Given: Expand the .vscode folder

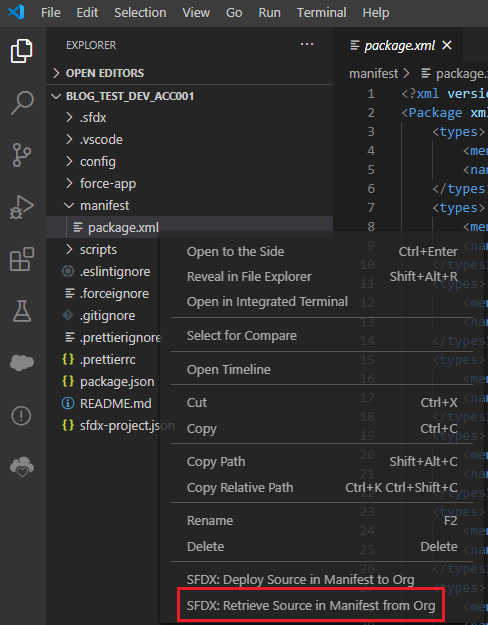Looking at the screenshot, I should (189, 140).
